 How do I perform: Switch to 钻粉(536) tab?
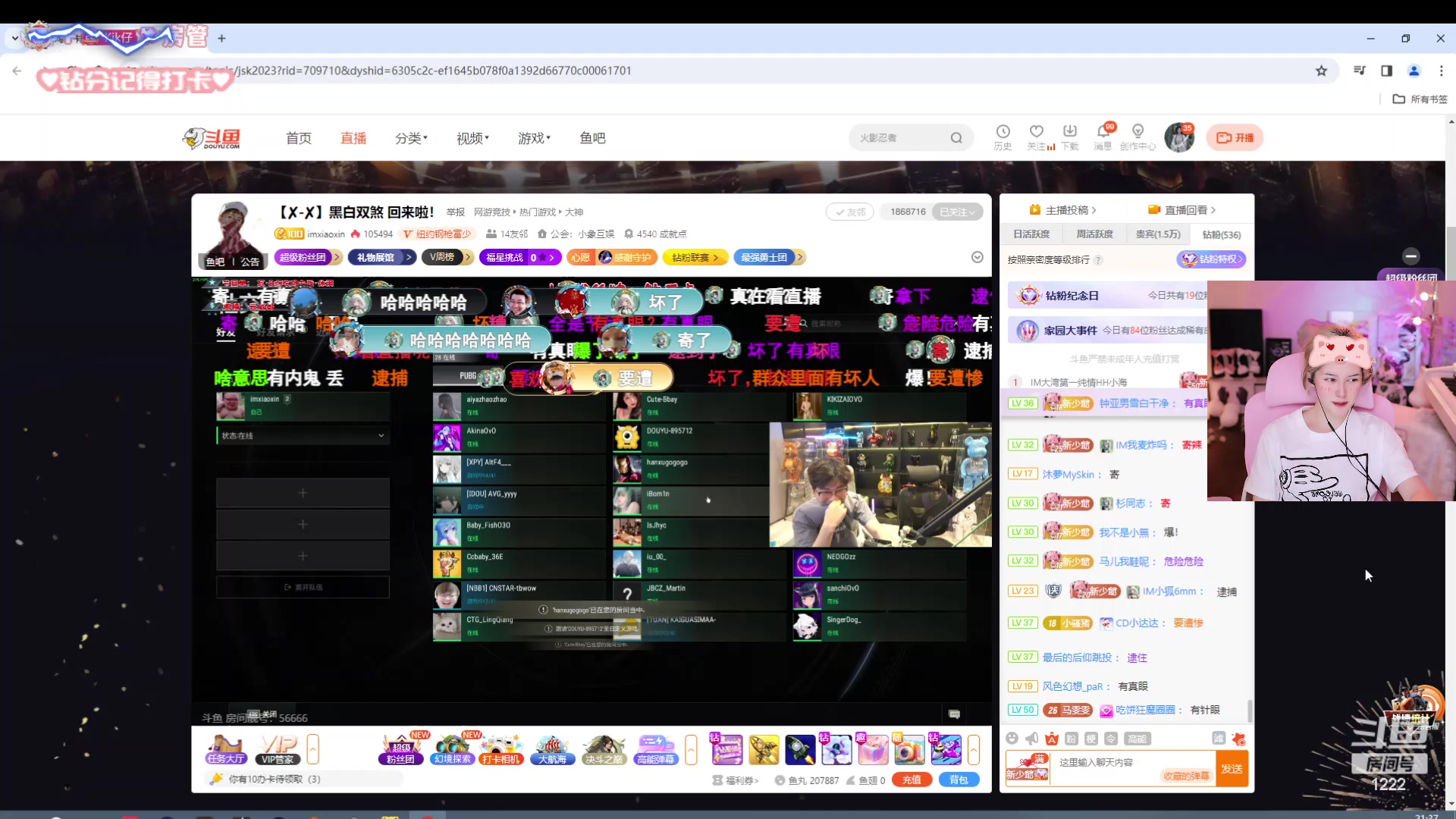pyautogui.click(x=1221, y=234)
